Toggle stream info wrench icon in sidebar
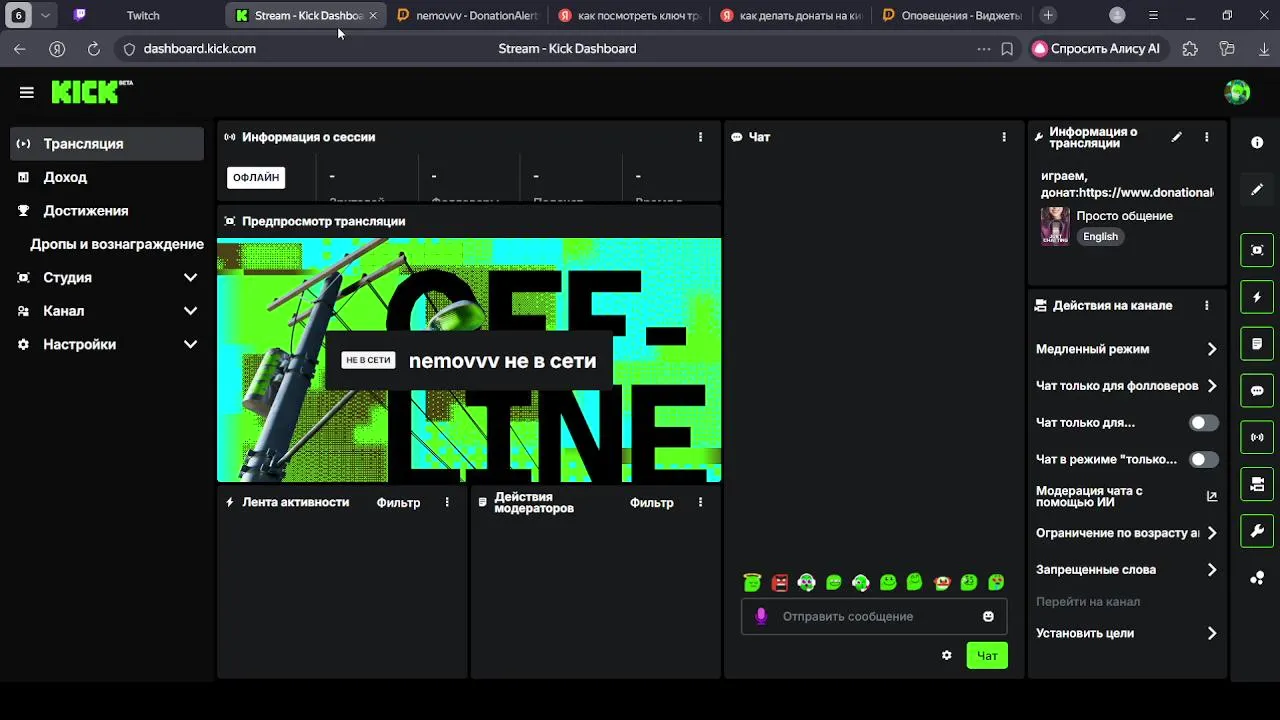The height and width of the screenshot is (720, 1280). [1257, 531]
